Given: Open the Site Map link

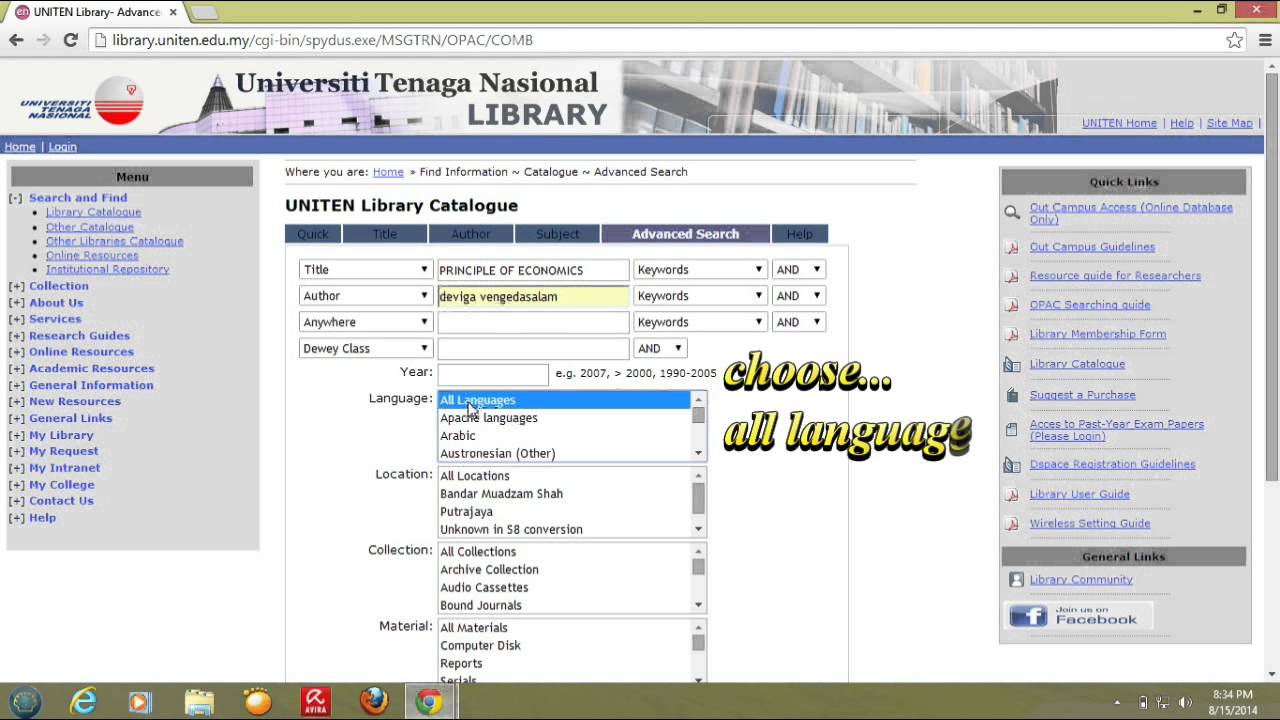Looking at the screenshot, I should click(x=1229, y=123).
